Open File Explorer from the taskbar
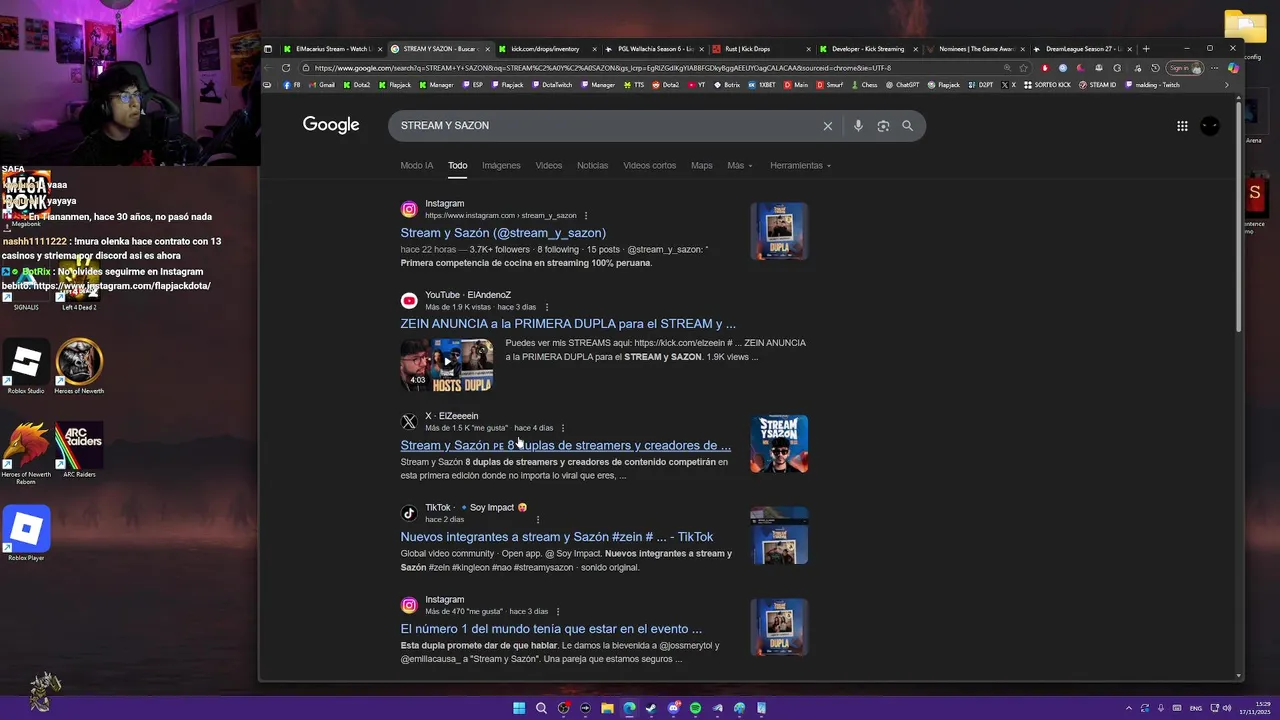1280x720 pixels. (607, 708)
